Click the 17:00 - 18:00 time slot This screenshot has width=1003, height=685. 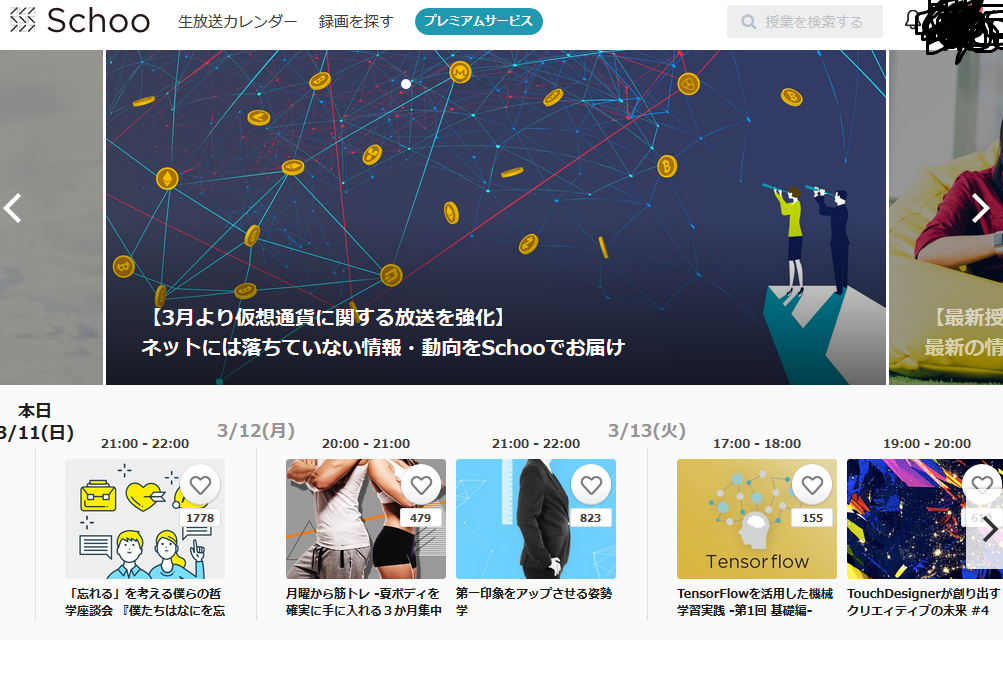(757, 444)
